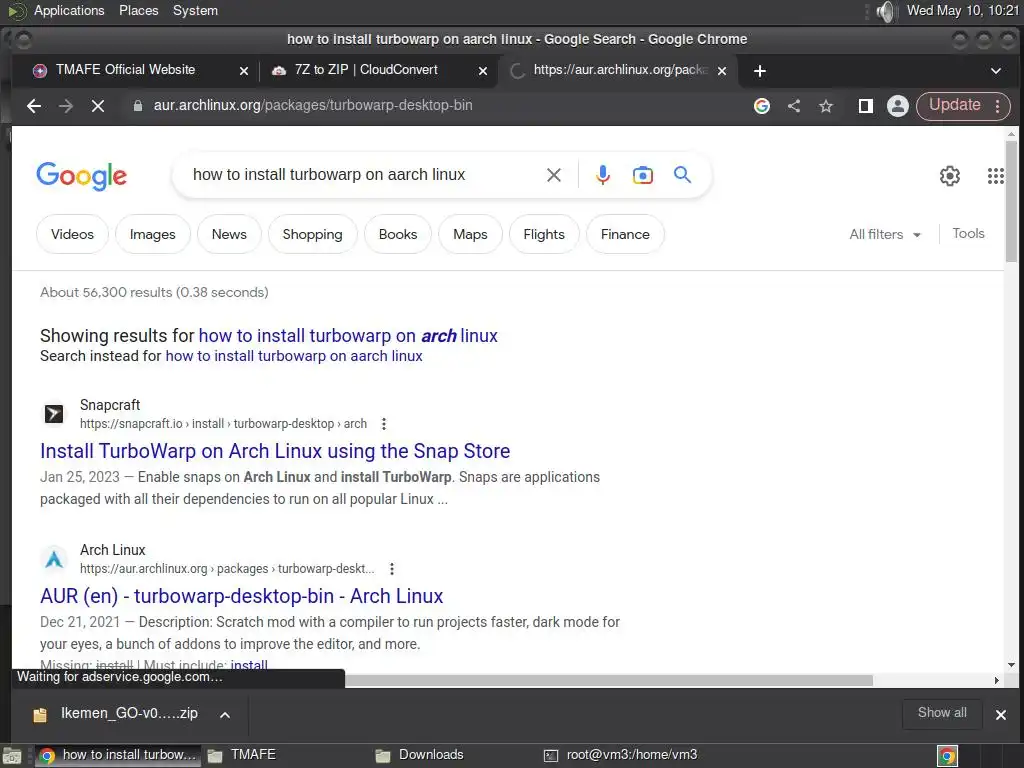
Task: Open more options for Arch Linux result
Action: (392, 569)
